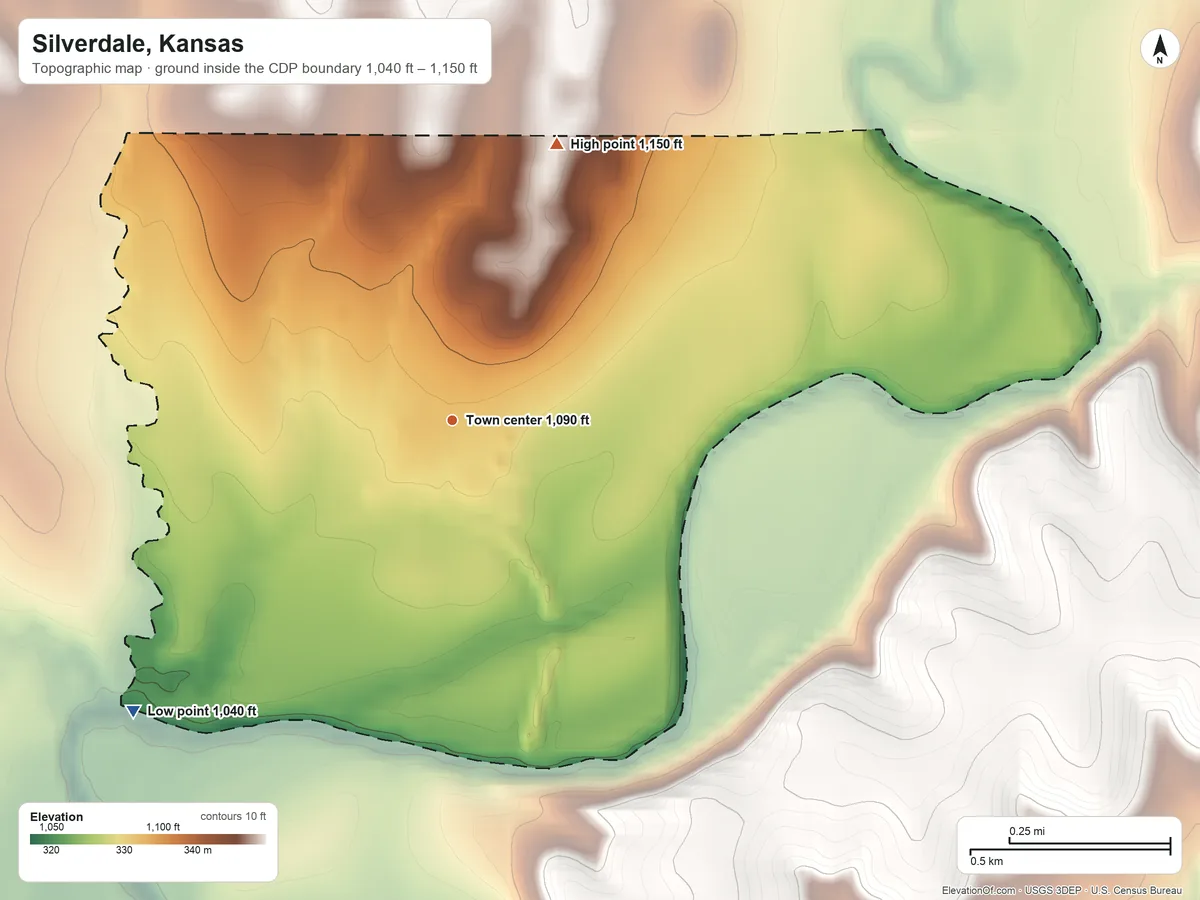This screenshot has height=900, width=1200.
Task: Select the high point triangle marker
Action: 557,144
